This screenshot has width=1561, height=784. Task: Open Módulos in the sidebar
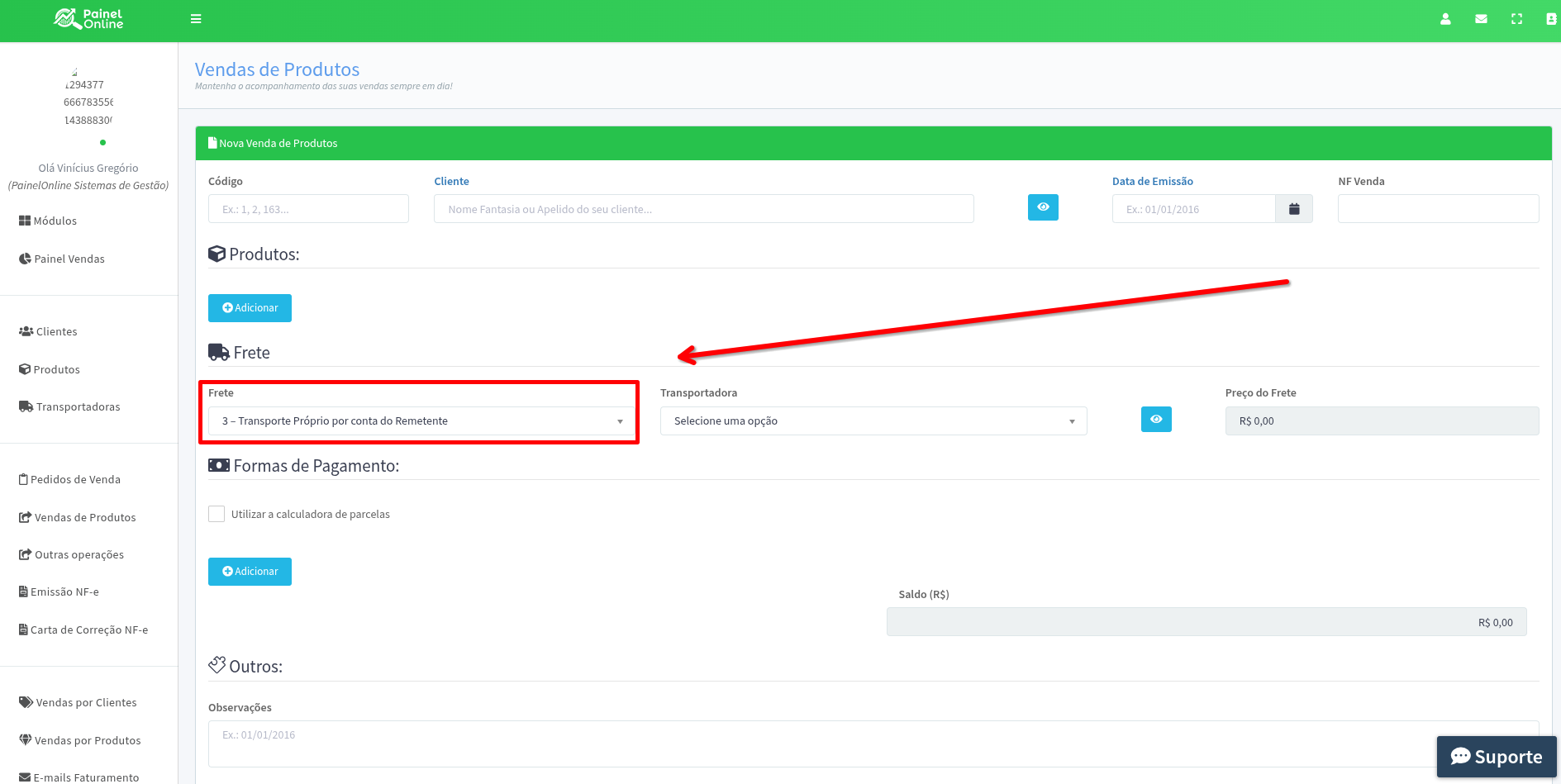tap(48, 221)
